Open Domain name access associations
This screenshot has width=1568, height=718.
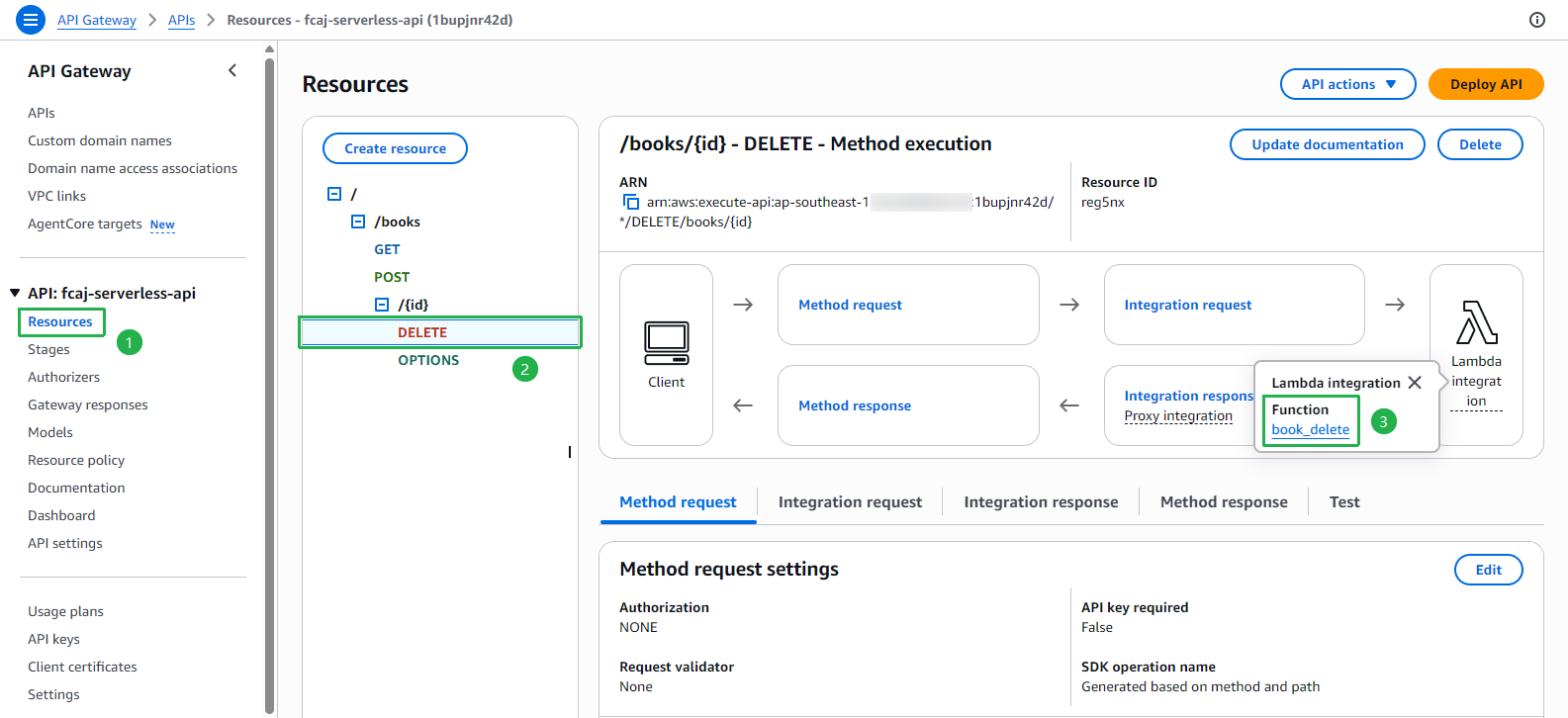tap(133, 168)
